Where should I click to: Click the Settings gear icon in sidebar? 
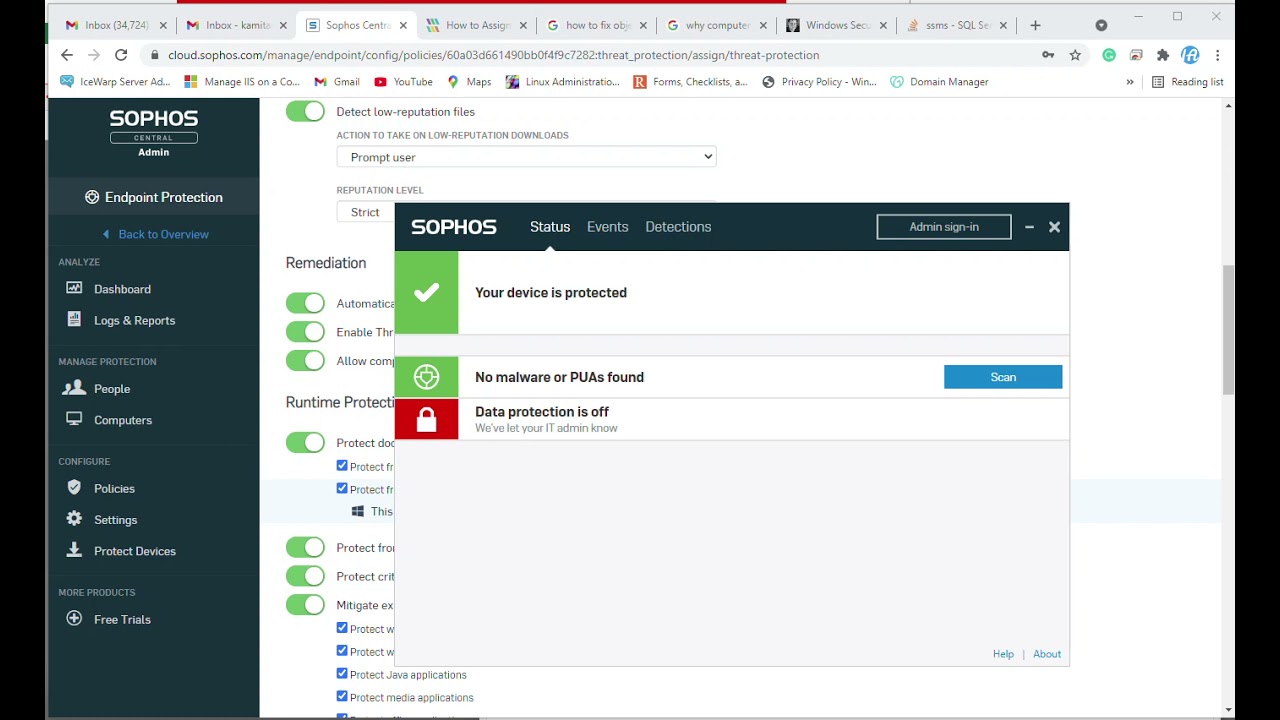pos(74,519)
